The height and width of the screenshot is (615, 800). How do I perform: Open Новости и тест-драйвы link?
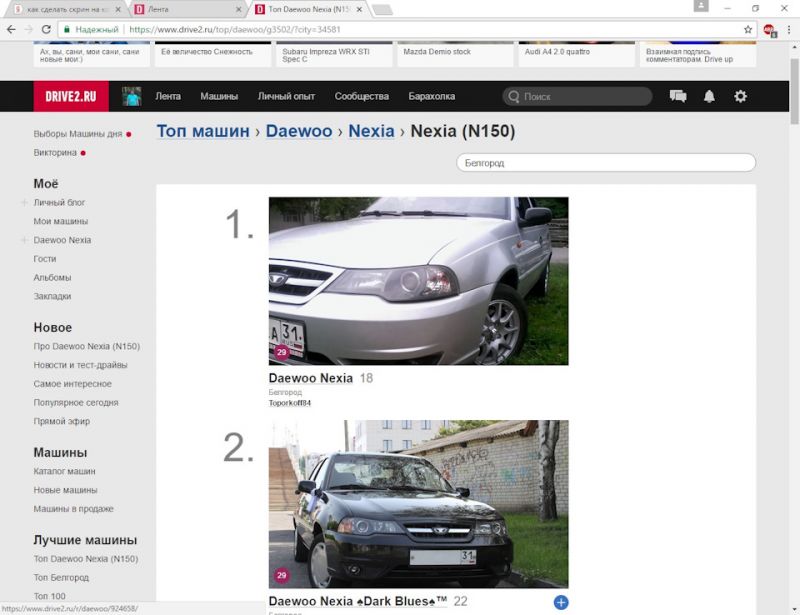81,365
